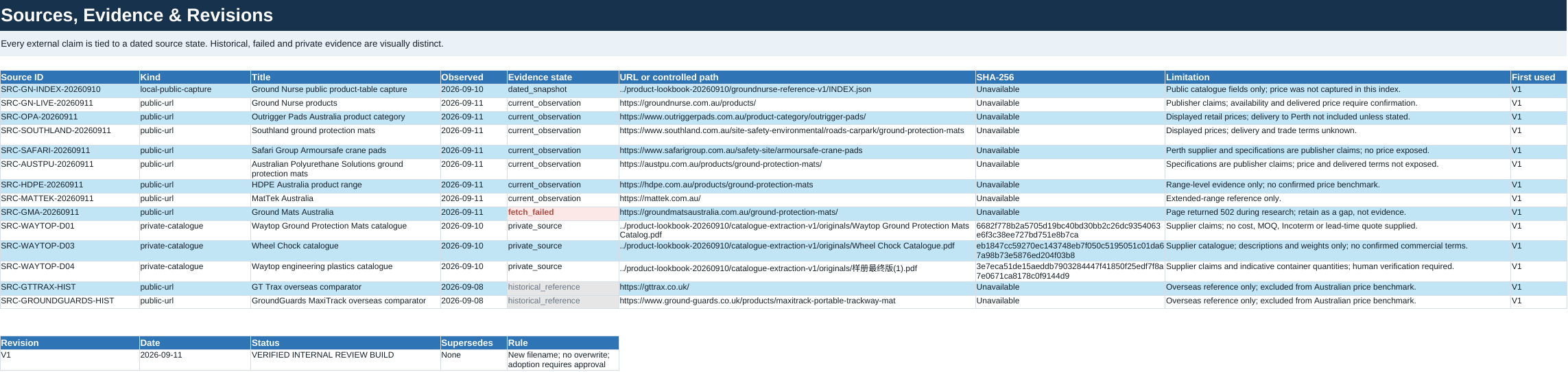The image size is (1568, 372).
Task: Select cell SRC-GN-INDEX-20260910
Action: click(x=69, y=90)
